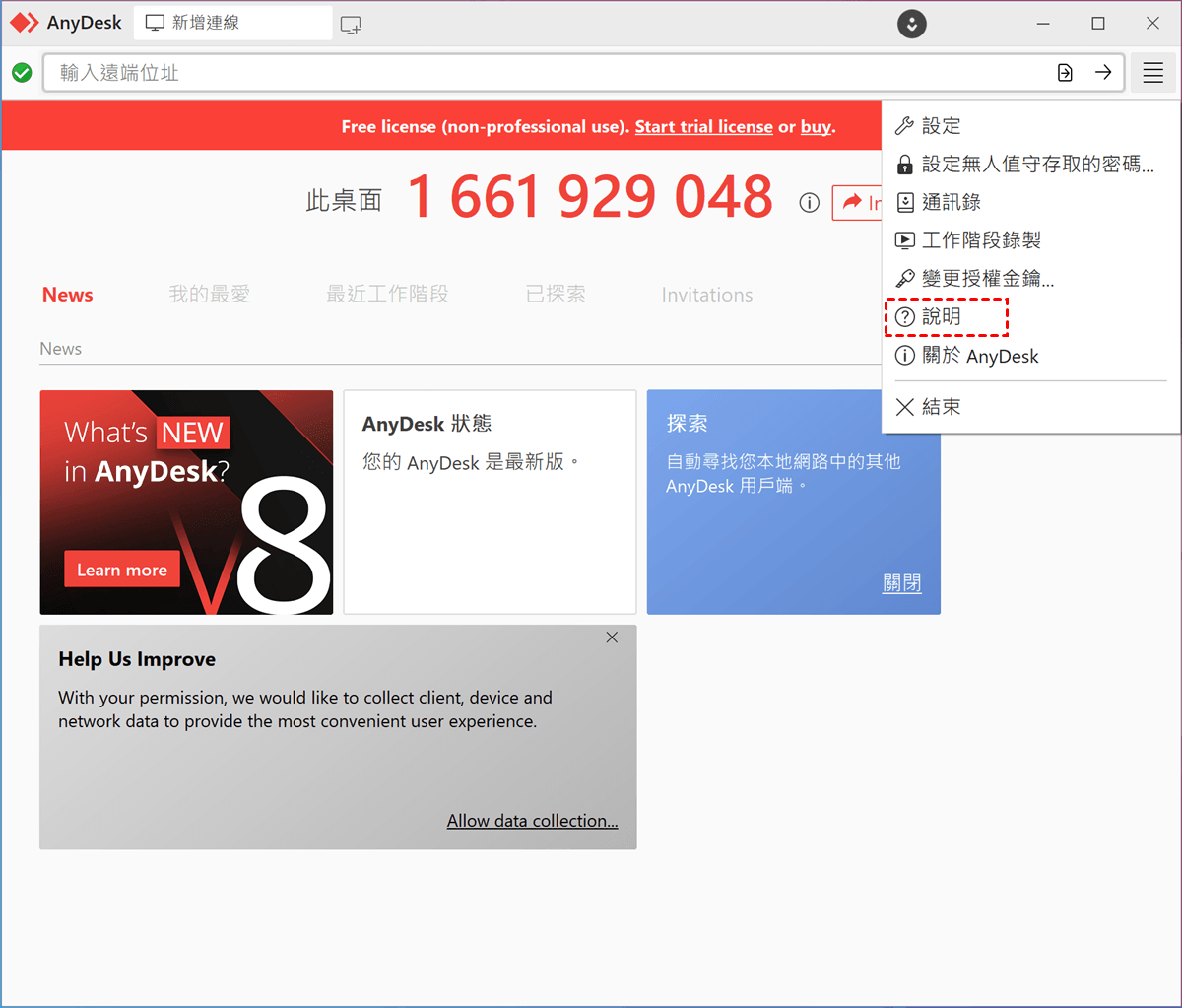The width and height of the screenshot is (1182, 1008).
Task: Click the Start trial license link
Action: (703, 127)
